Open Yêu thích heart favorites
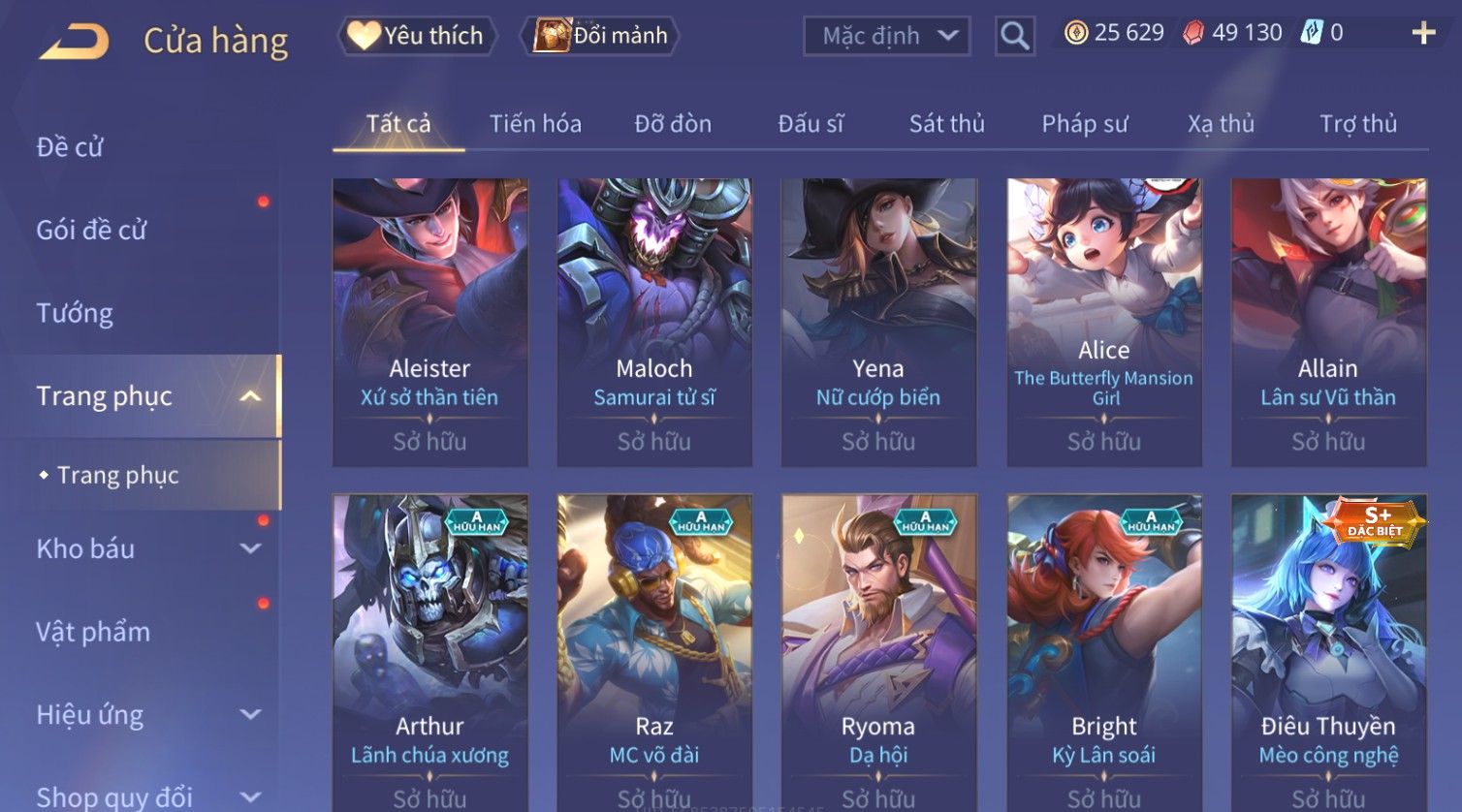 pos(417,36)
